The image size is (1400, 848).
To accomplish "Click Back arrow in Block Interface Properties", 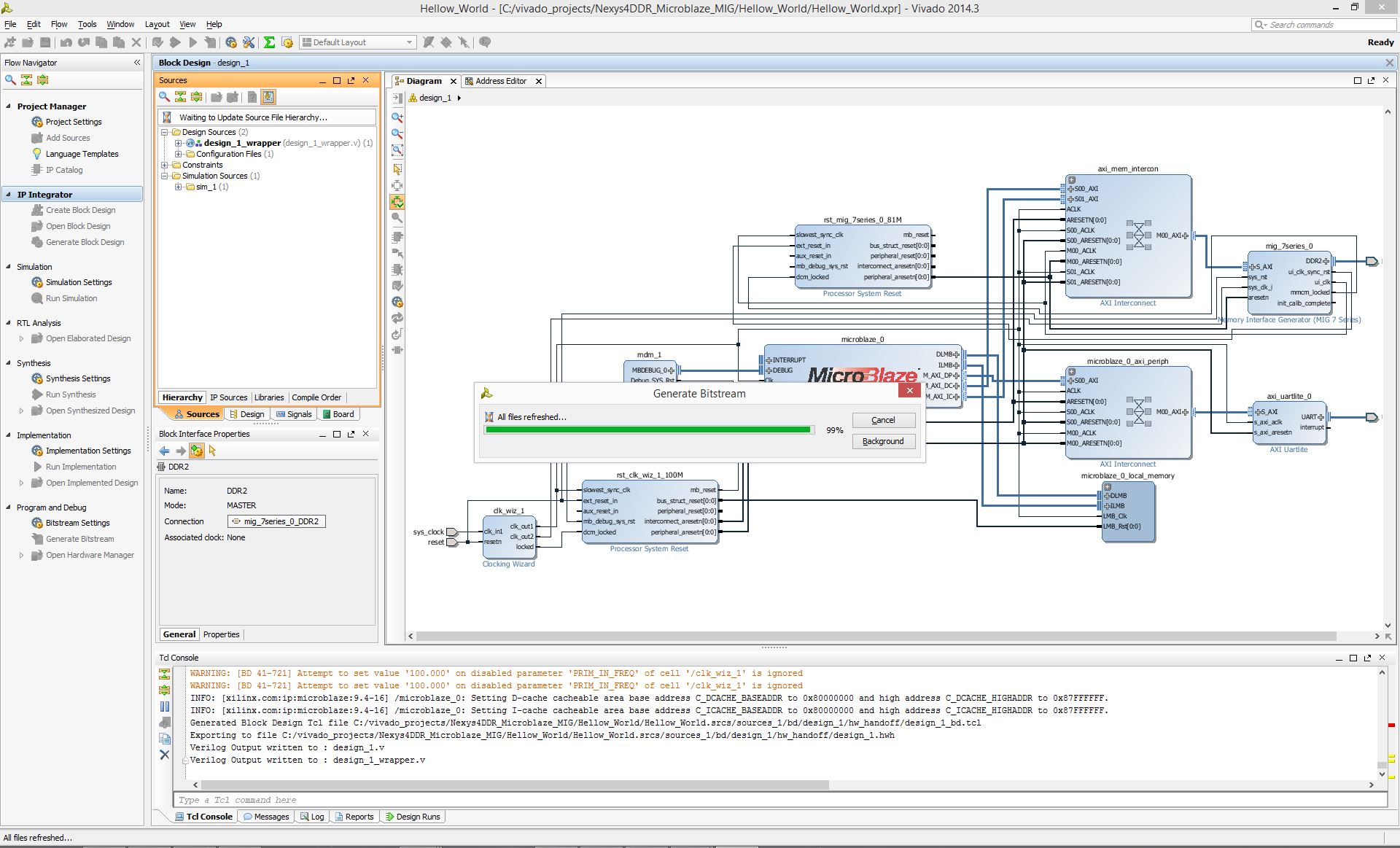I will pyautogui.click(x=165, y=451).
